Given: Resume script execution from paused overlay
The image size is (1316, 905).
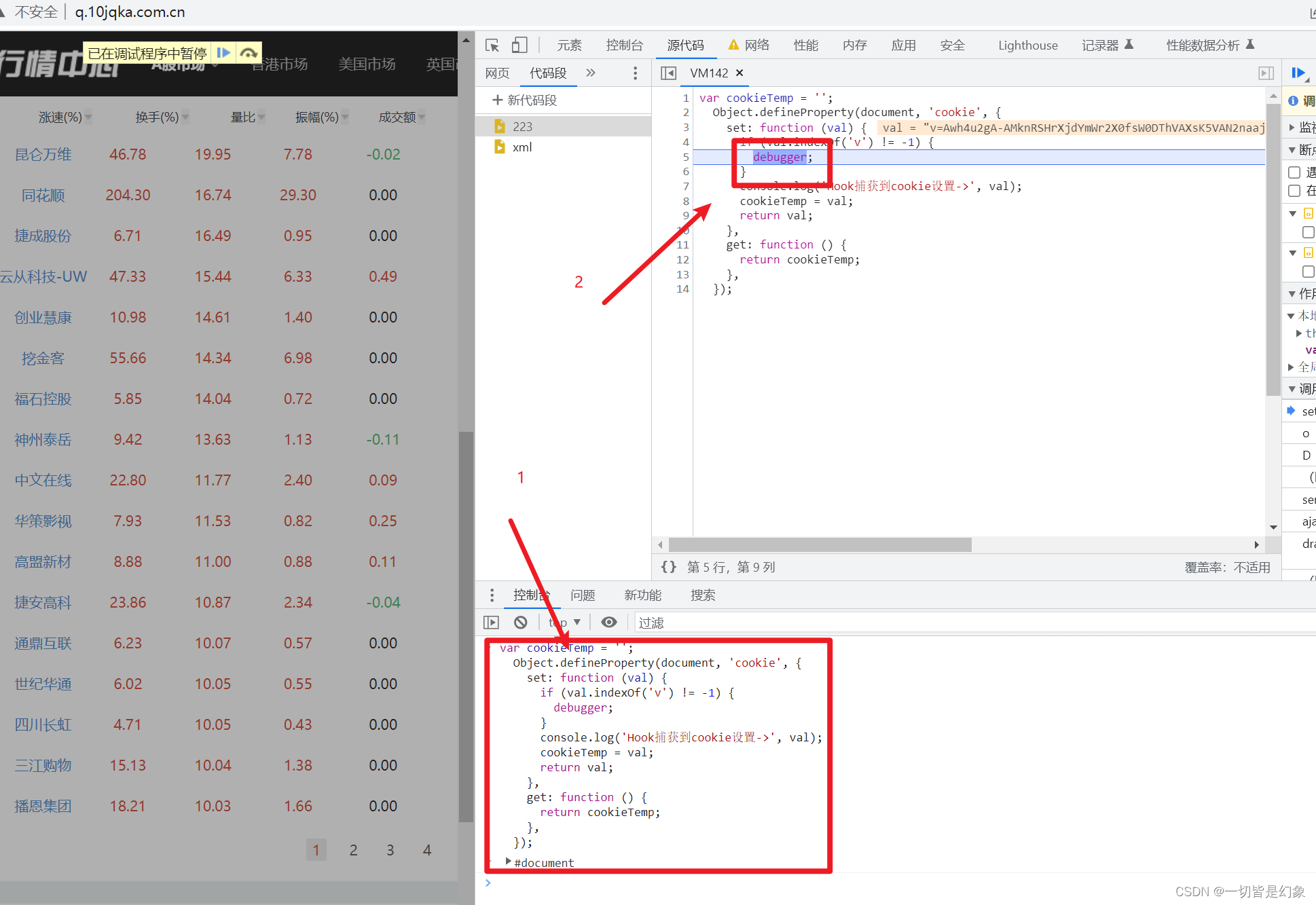Looking at the screenshot, I should [x=223, y=52].
